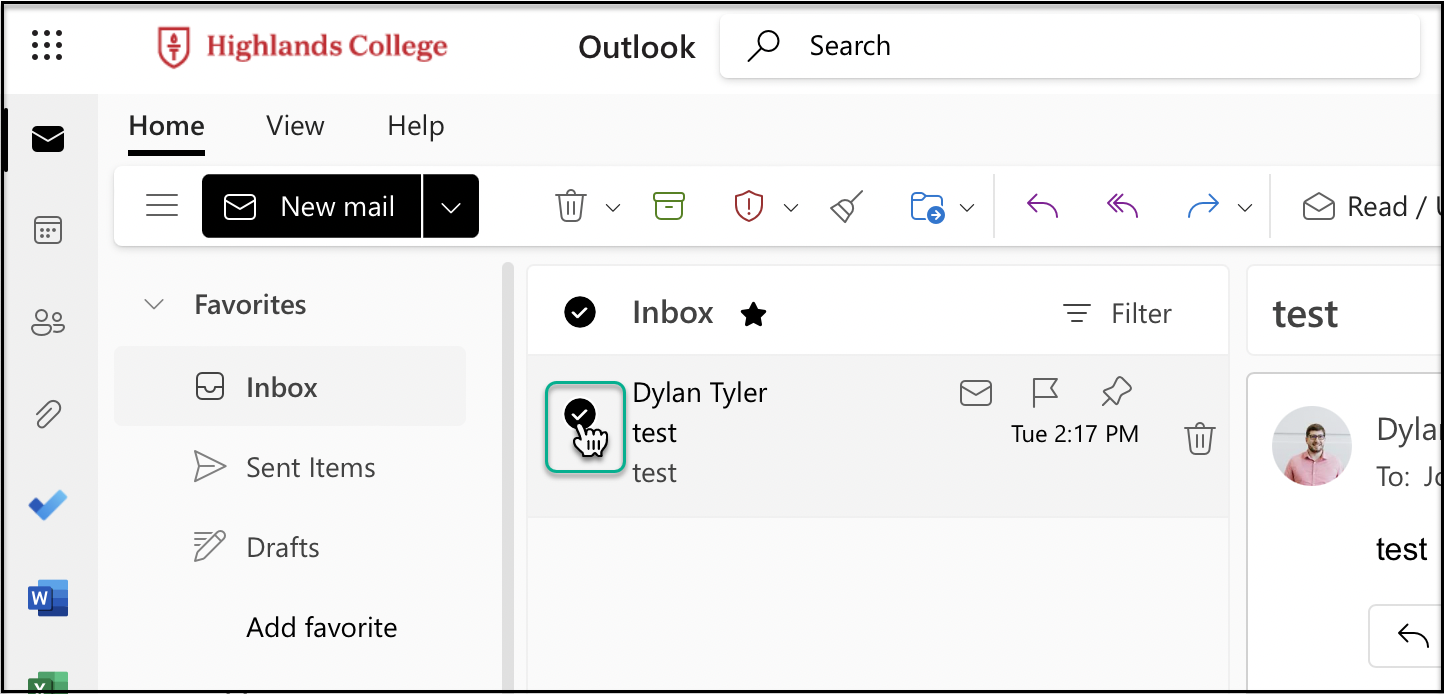Pin Dylan Tyler's test email
The width and height of the screenshot is (1444, 694).
pos(1116,392)
